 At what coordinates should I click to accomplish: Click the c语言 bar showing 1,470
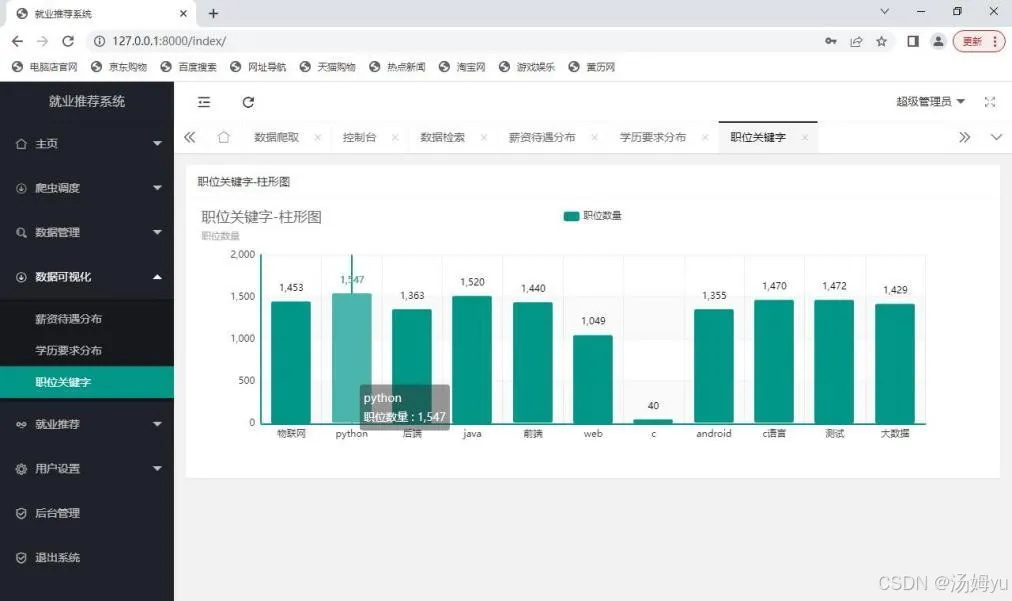[774, 362]
